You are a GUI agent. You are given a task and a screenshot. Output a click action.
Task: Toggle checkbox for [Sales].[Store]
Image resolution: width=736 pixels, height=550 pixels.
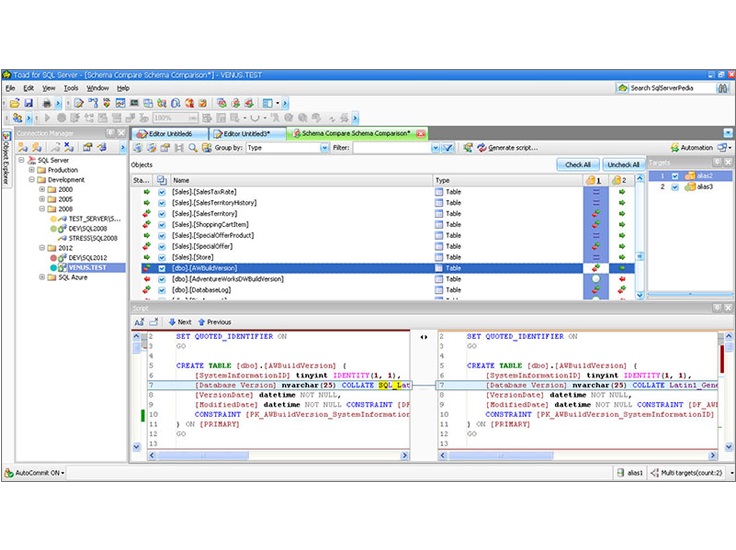pos(161,257)
